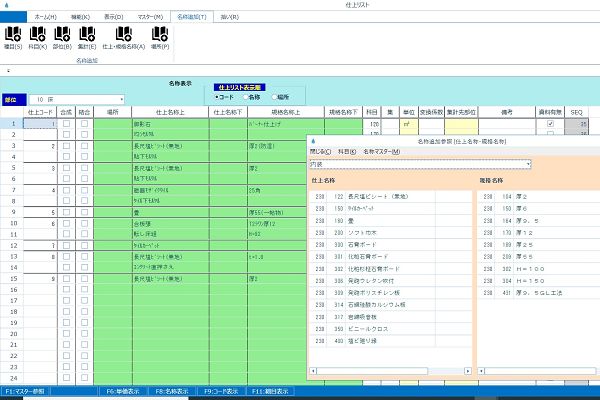
Task: Open 名称マスター(M) in the dialog menu
Action: 382,152
